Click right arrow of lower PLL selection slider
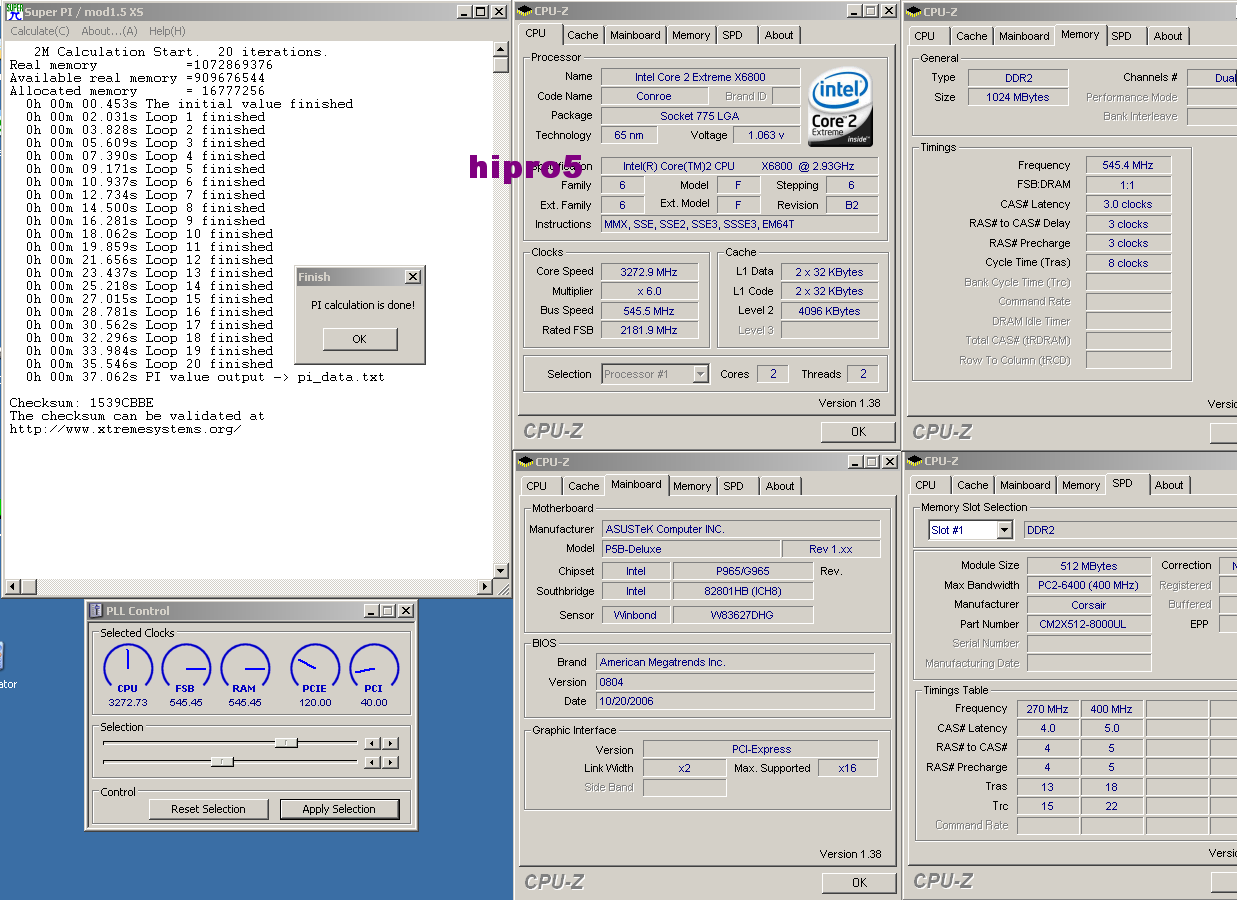Image resolution: width=1237 pixels, height=900 pixels. [390, 762]
